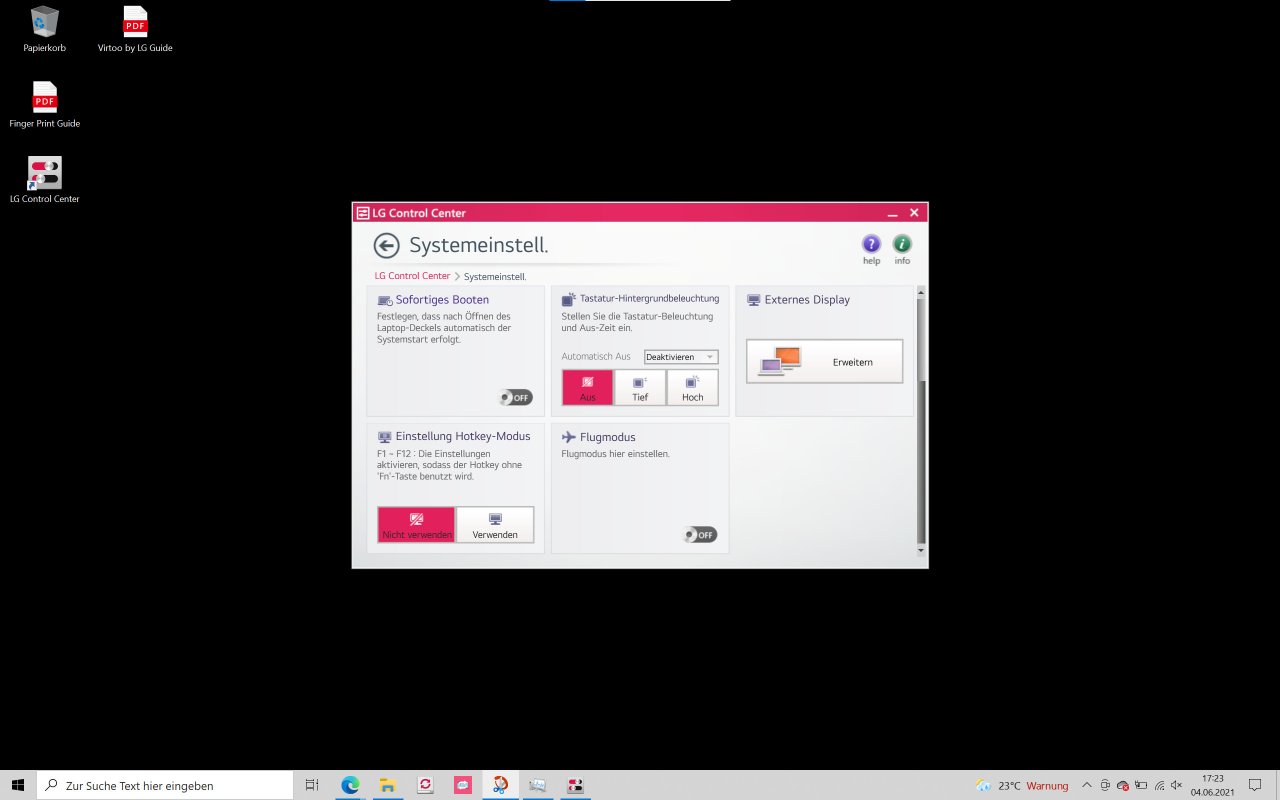This screenshot has width=1280, height=800.
Task: Open Task View in the taskbar
Action: click(312, 785)
